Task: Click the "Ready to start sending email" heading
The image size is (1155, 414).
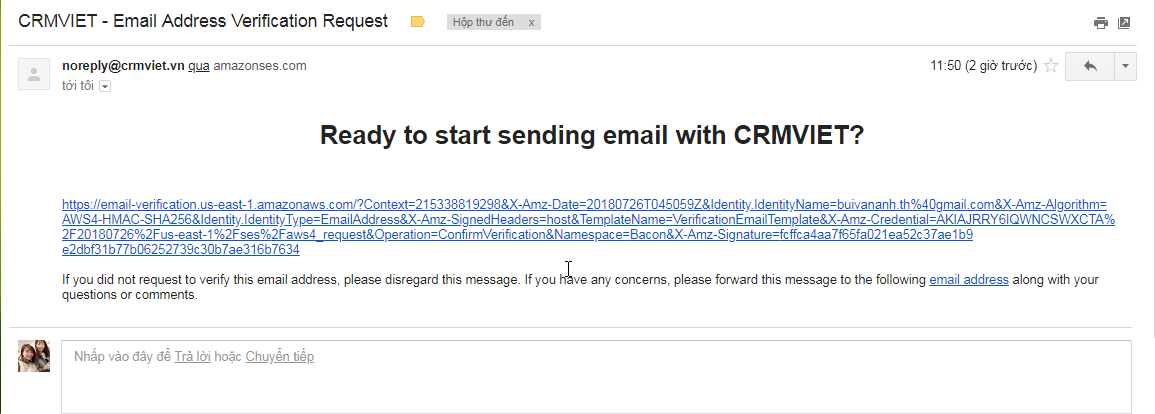Action: click(x=591, y=136)
